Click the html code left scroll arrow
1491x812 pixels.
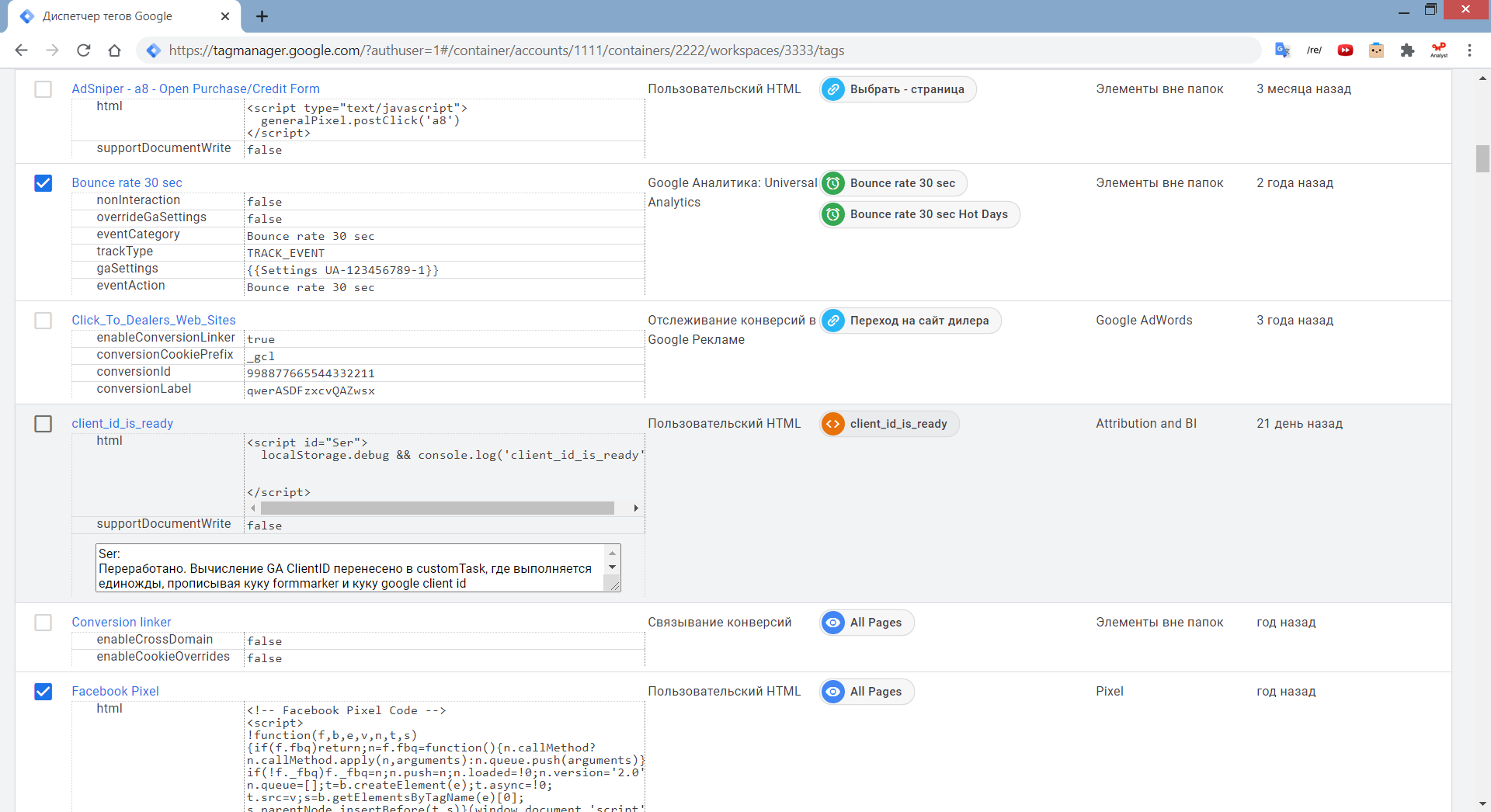pos(253,508)
